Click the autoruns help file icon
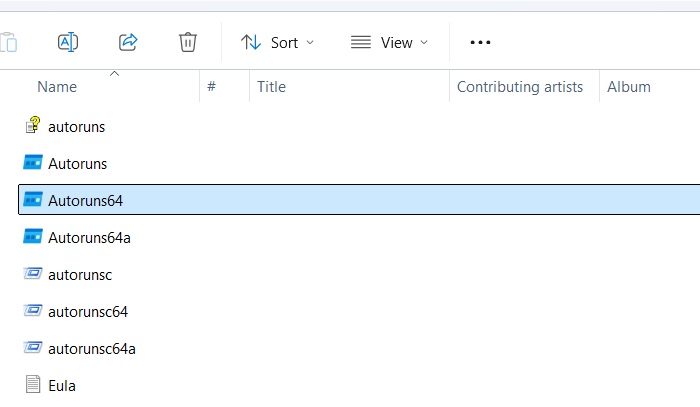The image size is (700, 407). coord(32,126)
